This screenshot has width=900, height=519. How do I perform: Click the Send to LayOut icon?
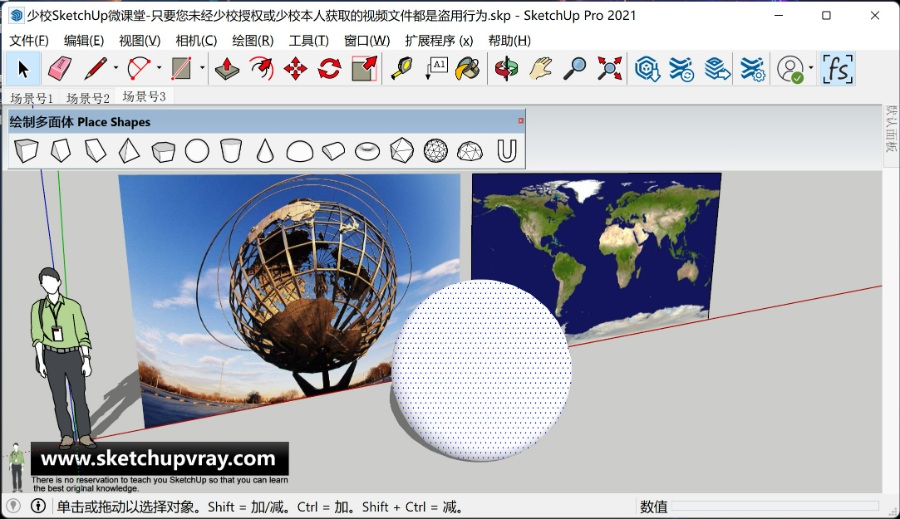tap(717, 69)
